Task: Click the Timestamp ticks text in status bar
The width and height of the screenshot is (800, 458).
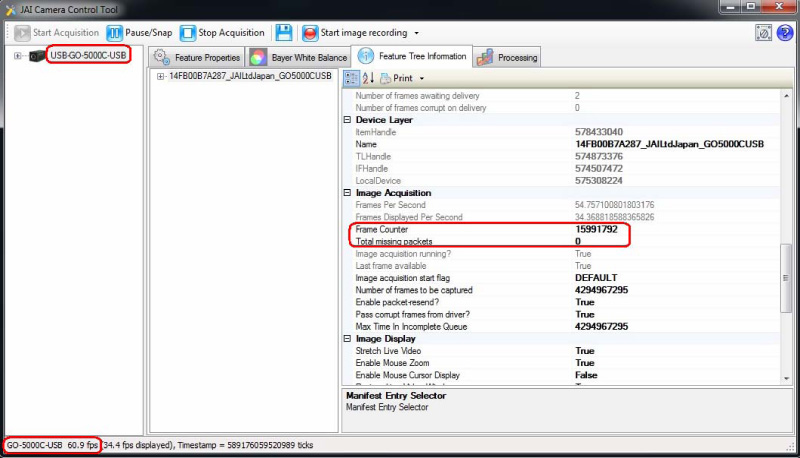Action: 245,445
